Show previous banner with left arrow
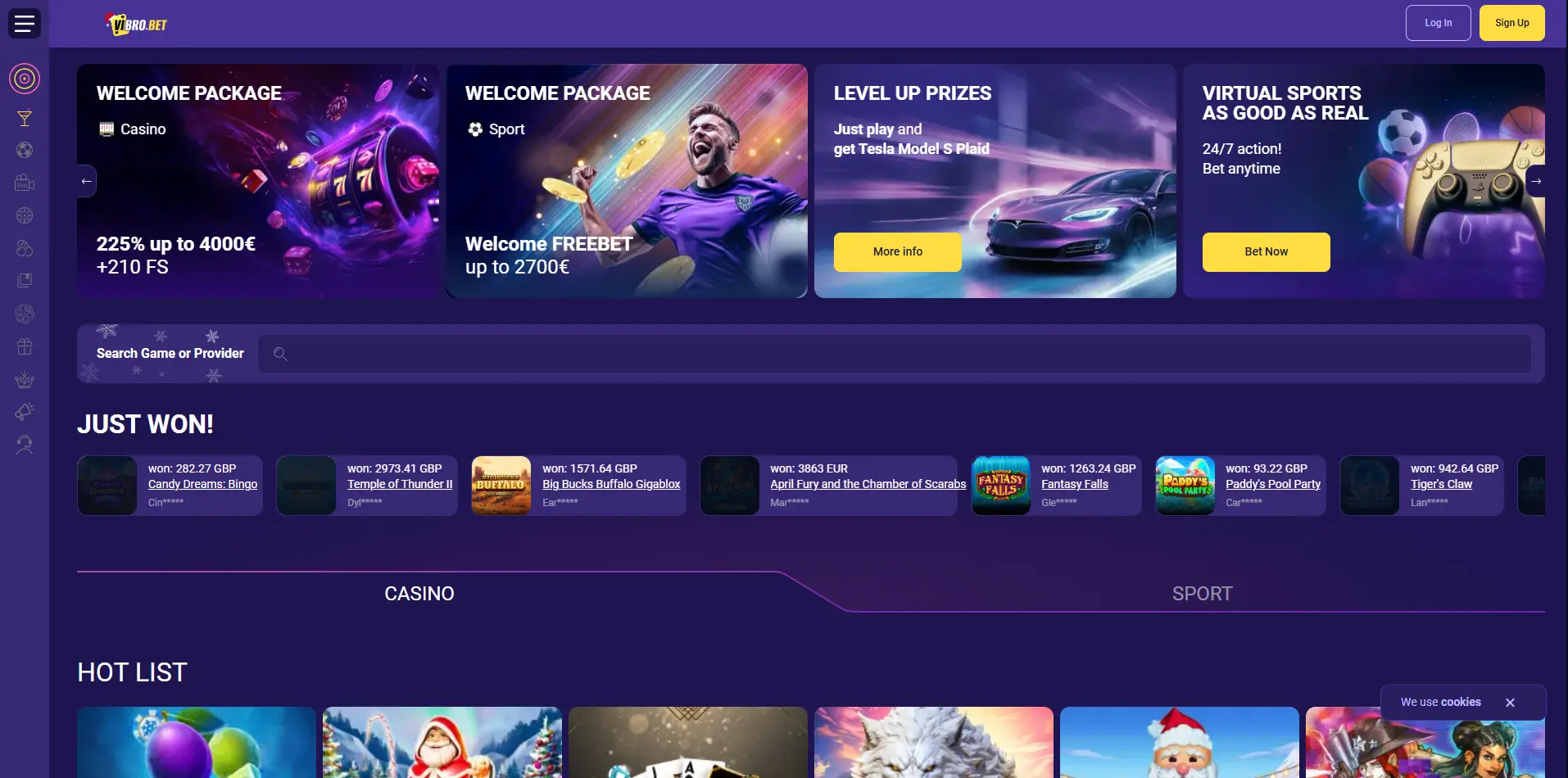The image size is (1568, 778). (x=86, y=181)
